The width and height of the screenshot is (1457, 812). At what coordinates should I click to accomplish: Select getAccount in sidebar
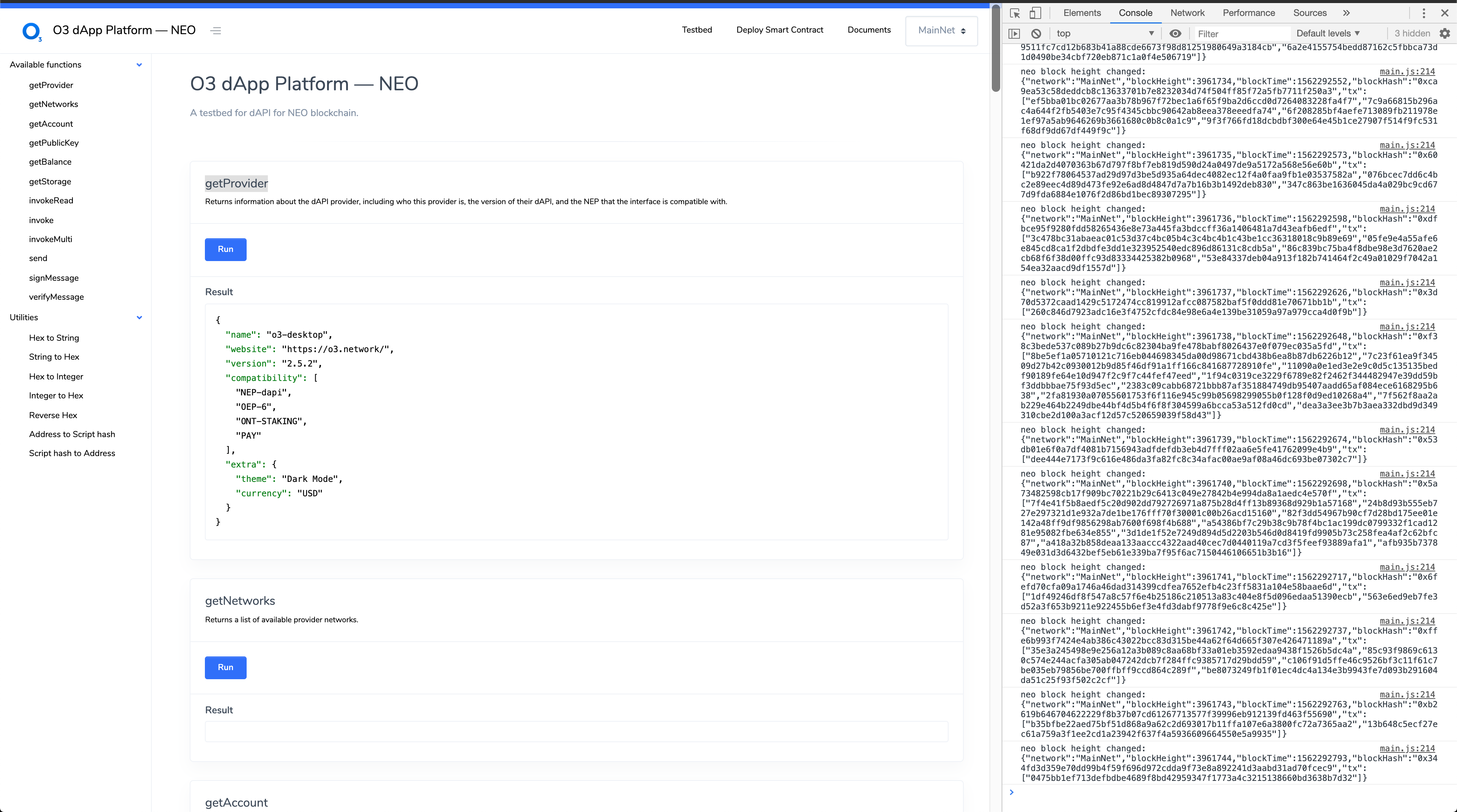point(51,124)
